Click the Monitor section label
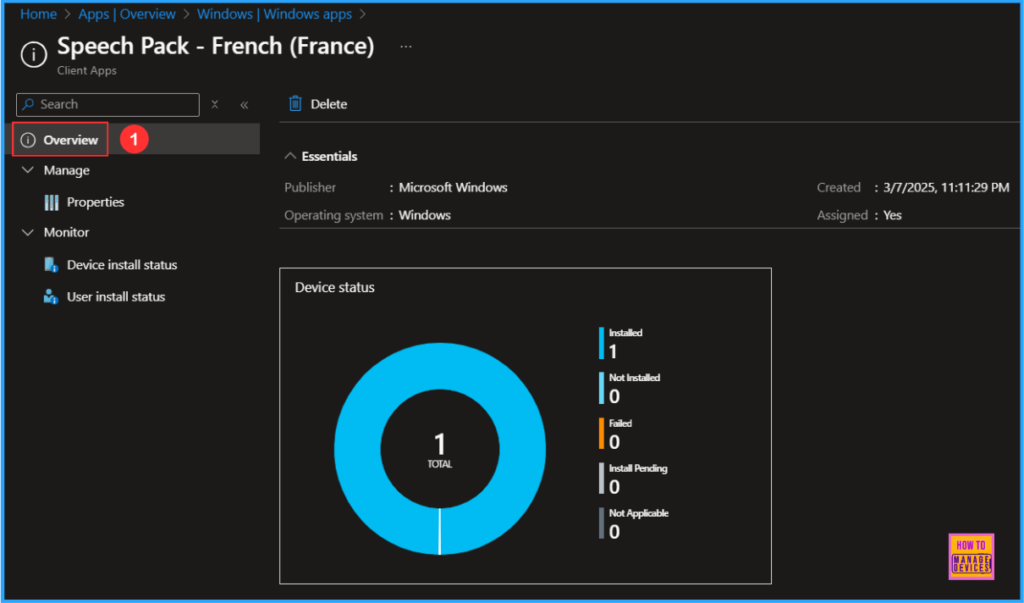The height and width of the screenshot is (603, 1024). 66,233
